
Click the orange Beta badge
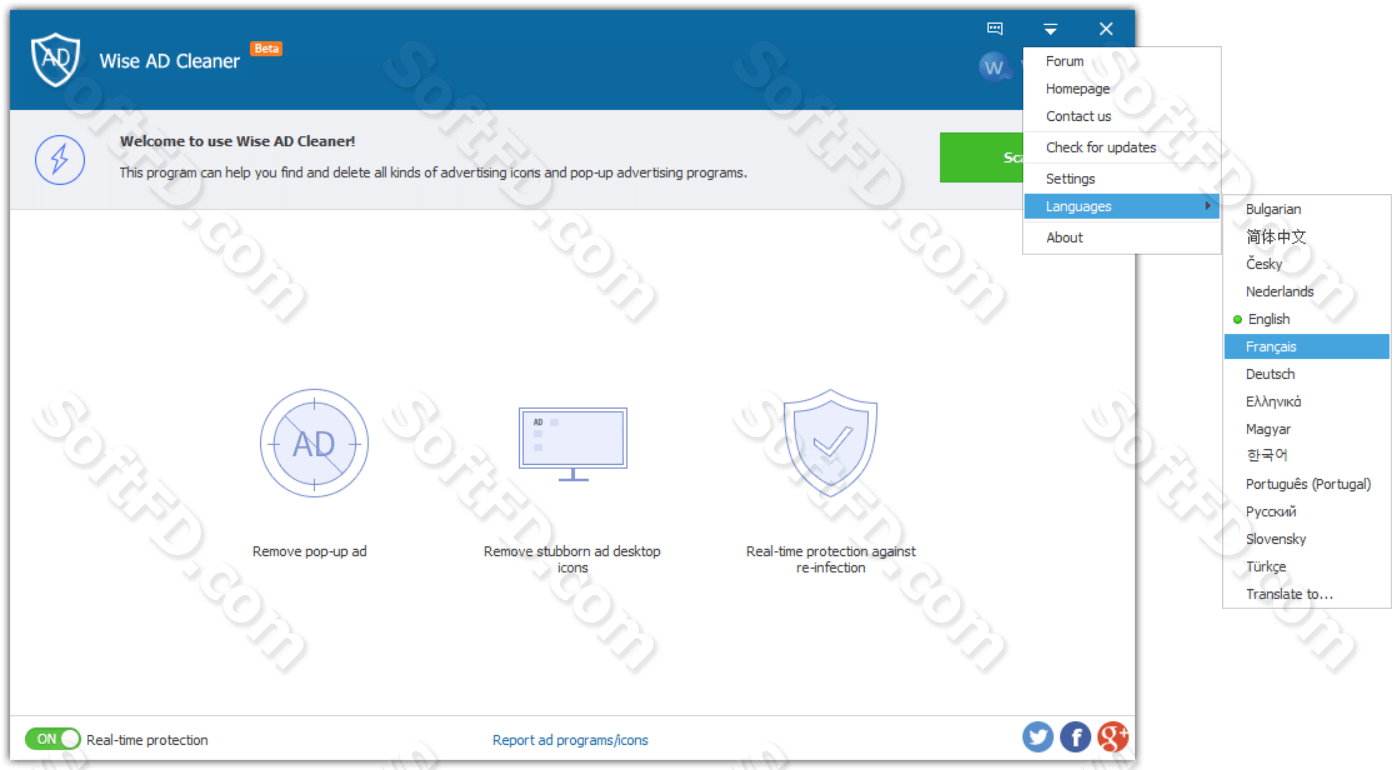coord(266,48)
